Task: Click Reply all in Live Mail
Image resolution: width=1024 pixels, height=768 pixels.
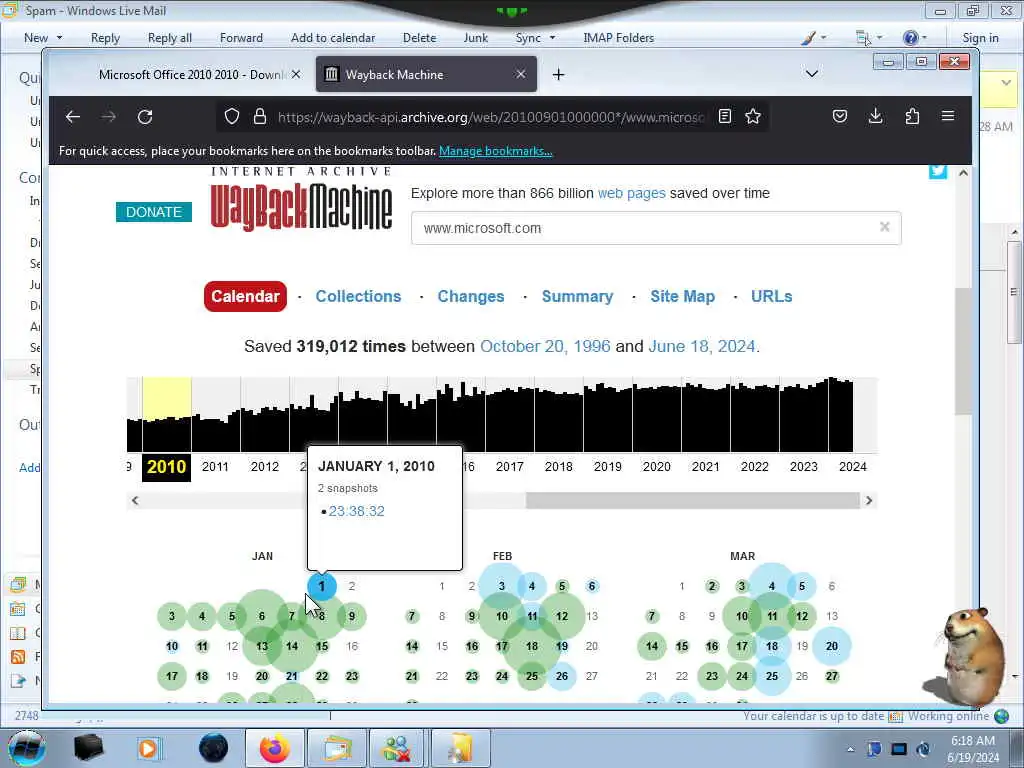Action: click(170, 38)
